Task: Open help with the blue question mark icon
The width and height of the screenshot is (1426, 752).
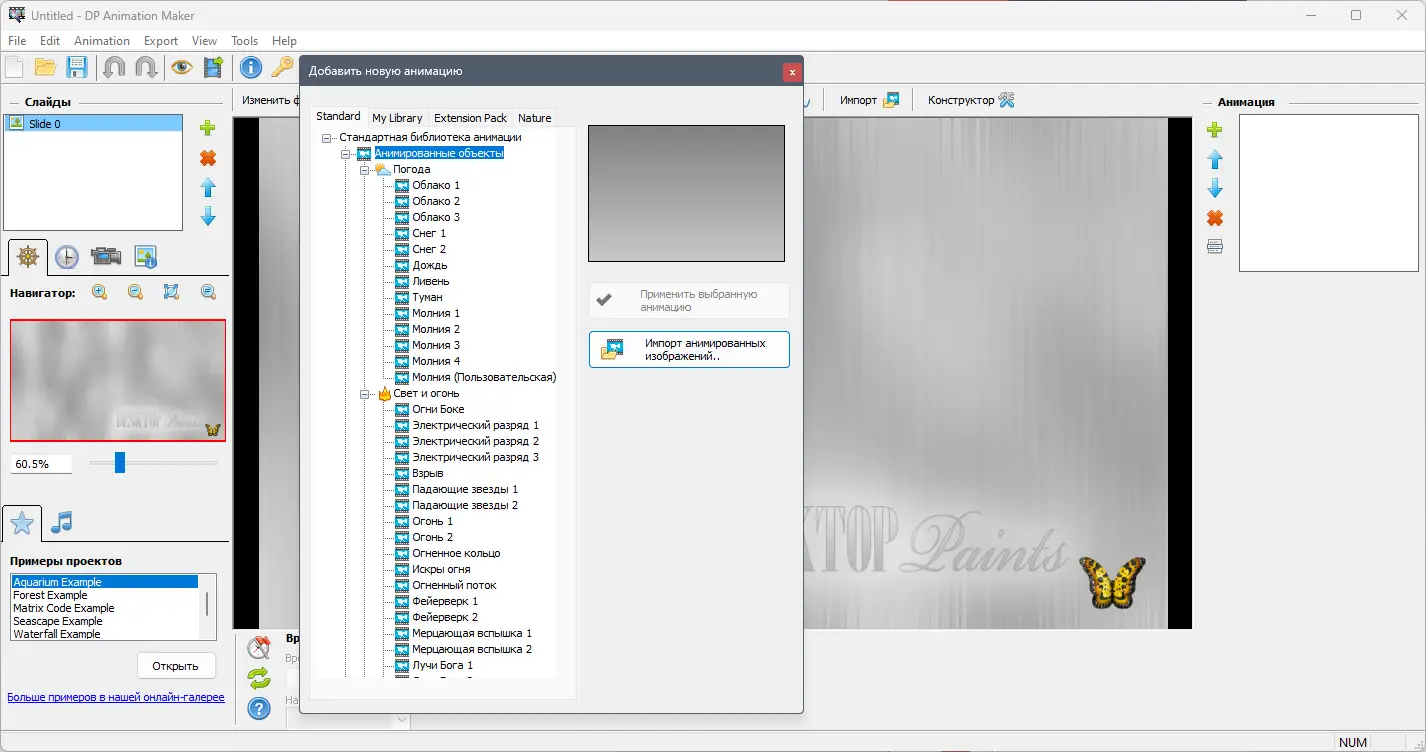Action: 259,709
